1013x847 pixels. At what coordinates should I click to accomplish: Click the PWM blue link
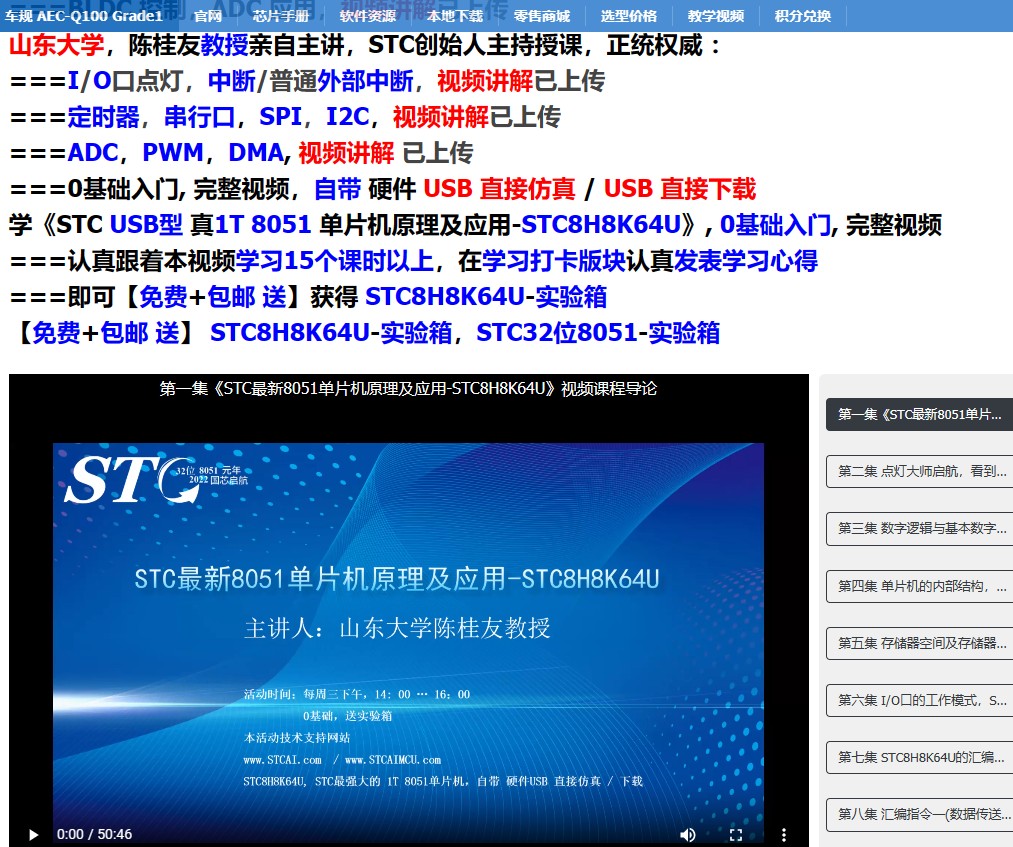(x=172, y=153)
